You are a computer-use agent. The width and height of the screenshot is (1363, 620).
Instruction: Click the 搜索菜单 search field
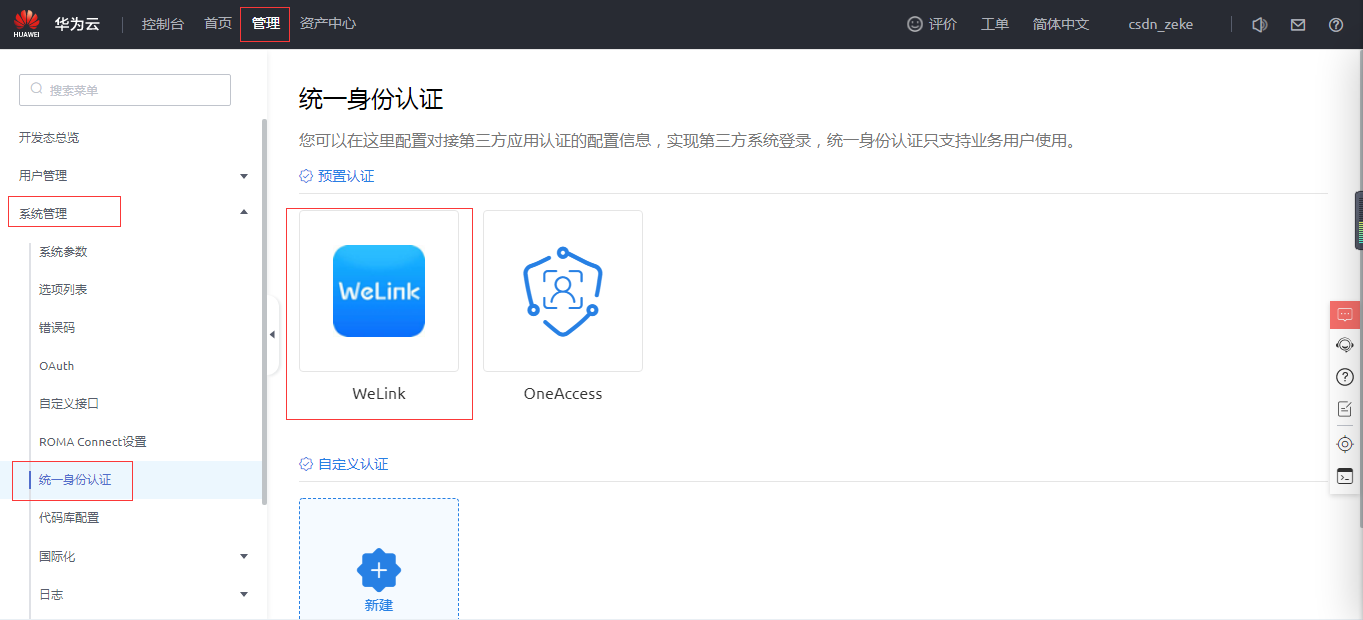pyautogui.click(x=125, y=90)
